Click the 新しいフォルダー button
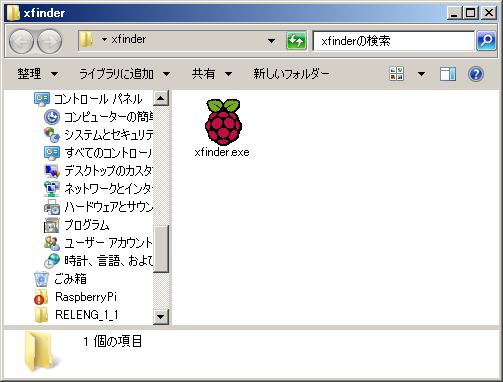 [291, 74]
